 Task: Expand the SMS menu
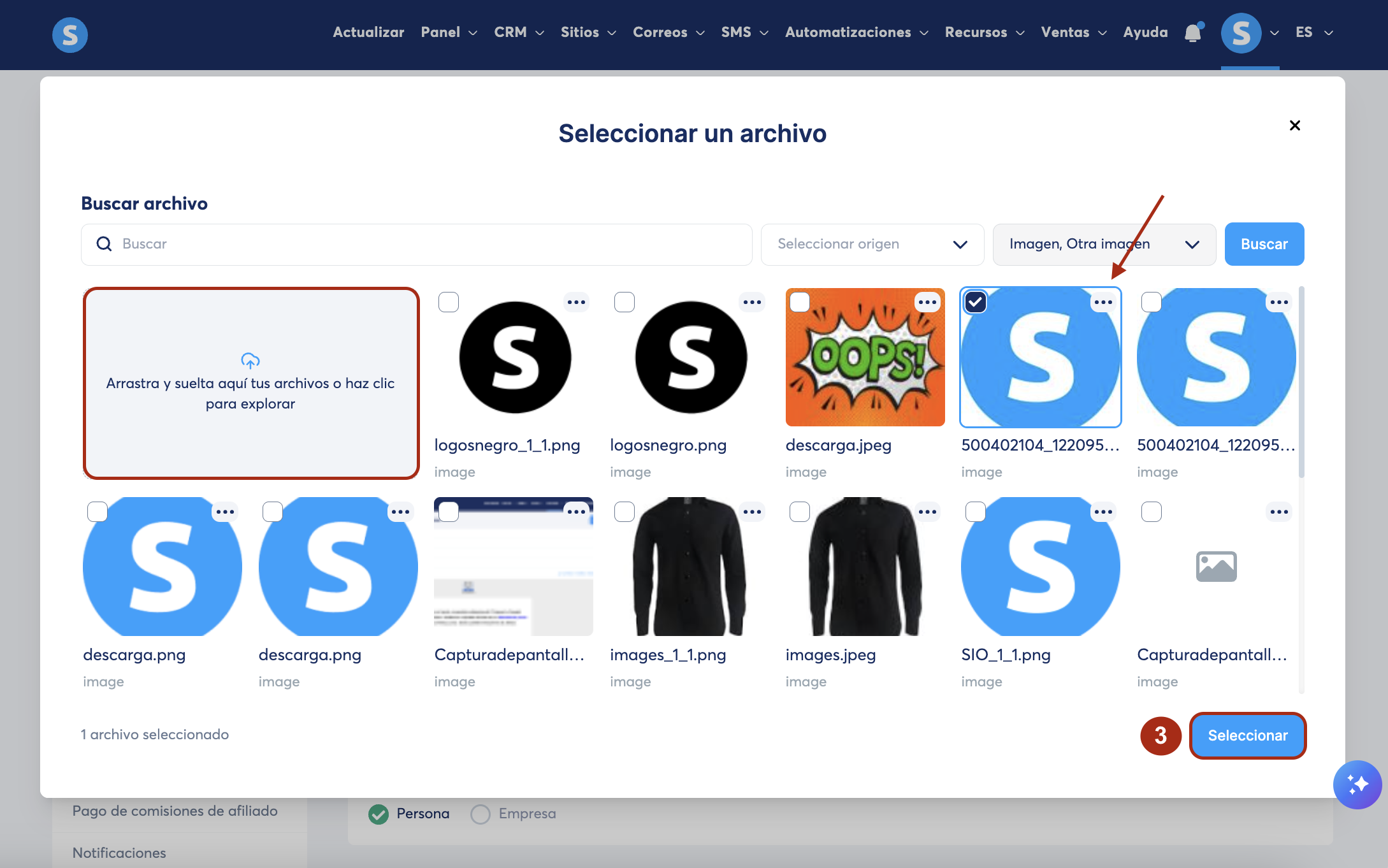click(x=744, y=33)
